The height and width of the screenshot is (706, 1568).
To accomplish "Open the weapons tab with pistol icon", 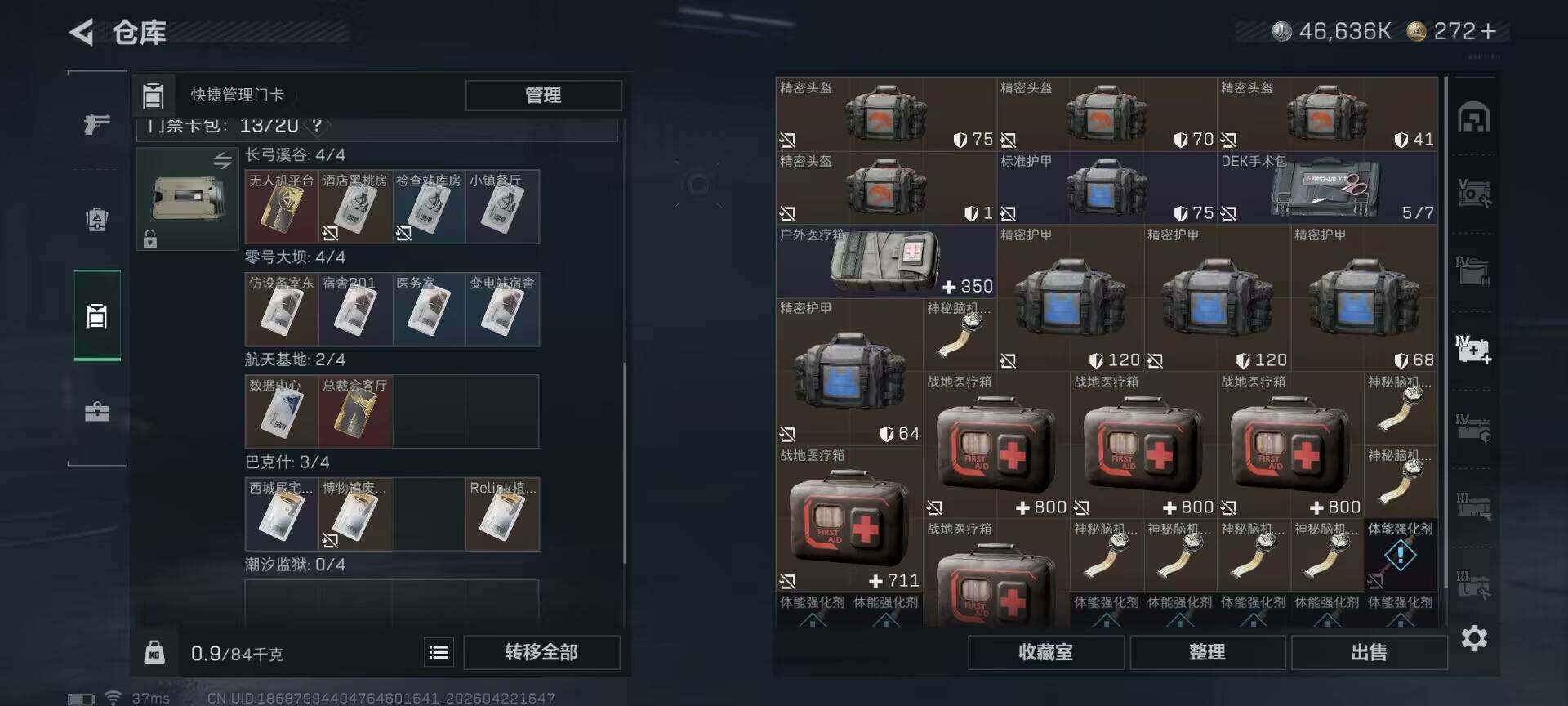I will [x=96, y=123].
